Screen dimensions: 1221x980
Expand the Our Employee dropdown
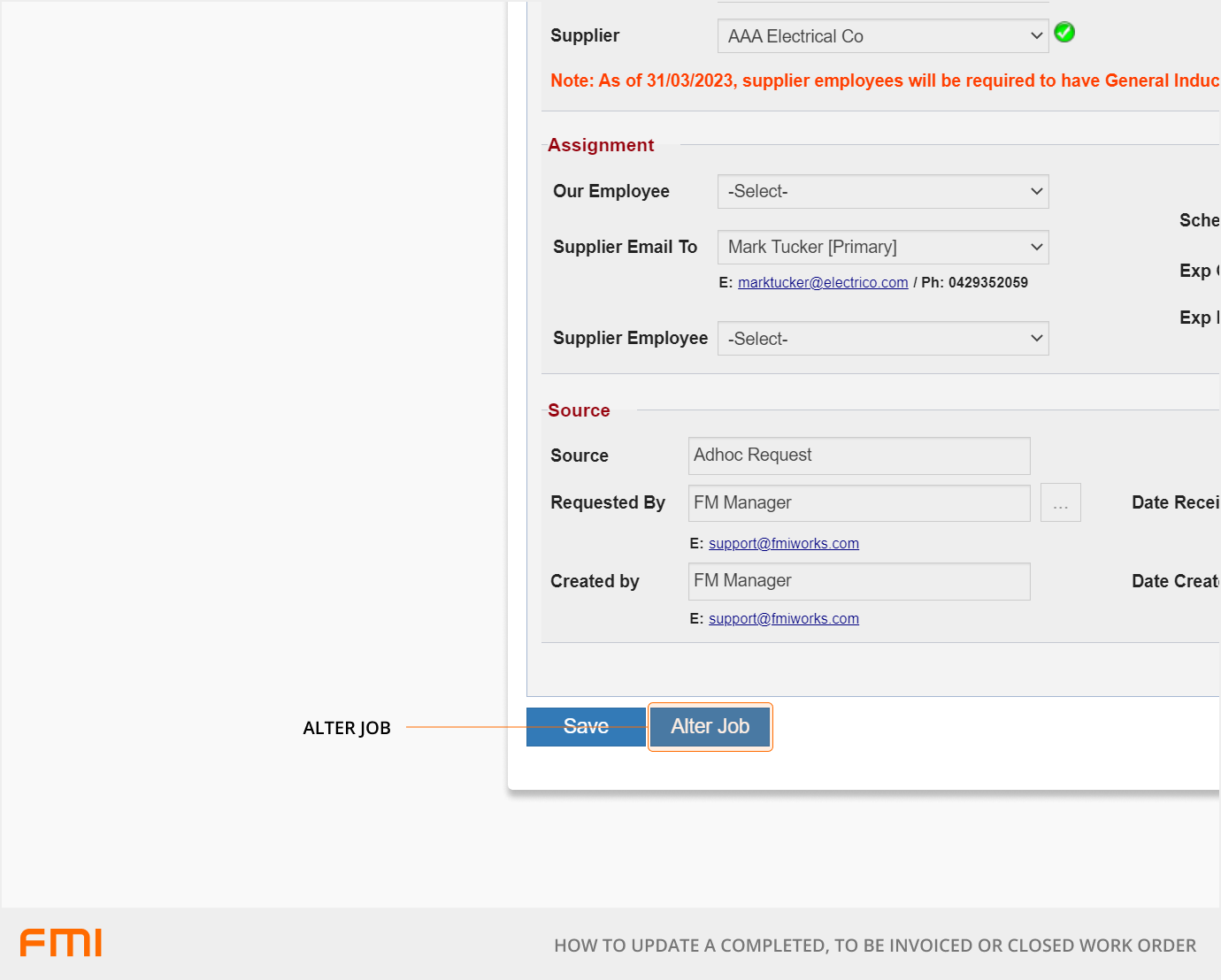coord(882,192)
